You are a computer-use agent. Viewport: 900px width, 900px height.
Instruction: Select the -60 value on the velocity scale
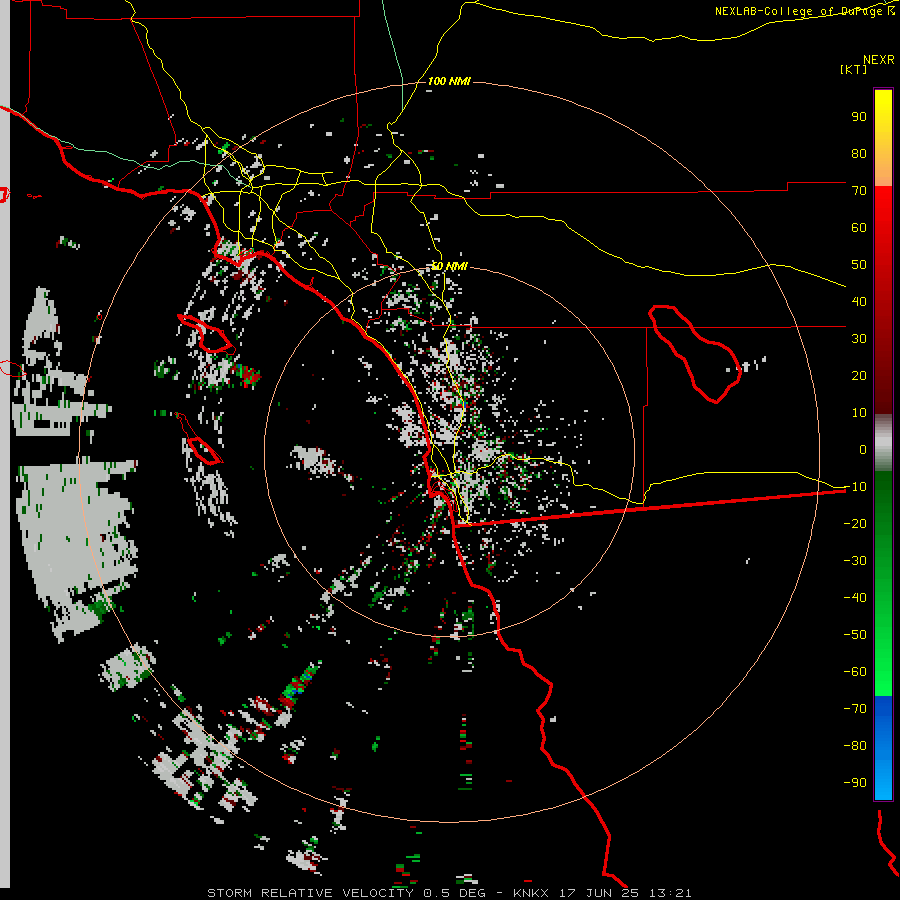(x=855, y=672)
